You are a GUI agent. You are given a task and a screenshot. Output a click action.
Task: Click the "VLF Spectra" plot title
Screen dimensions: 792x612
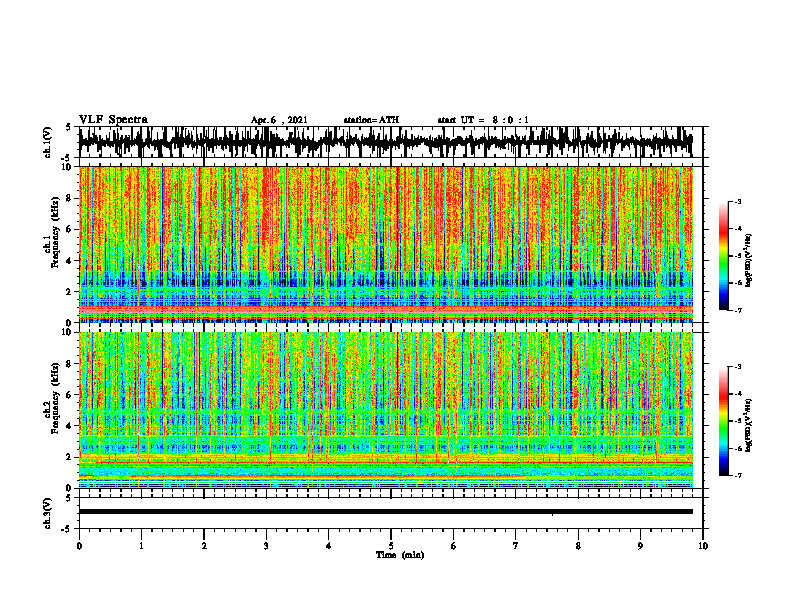pos(113,120)
